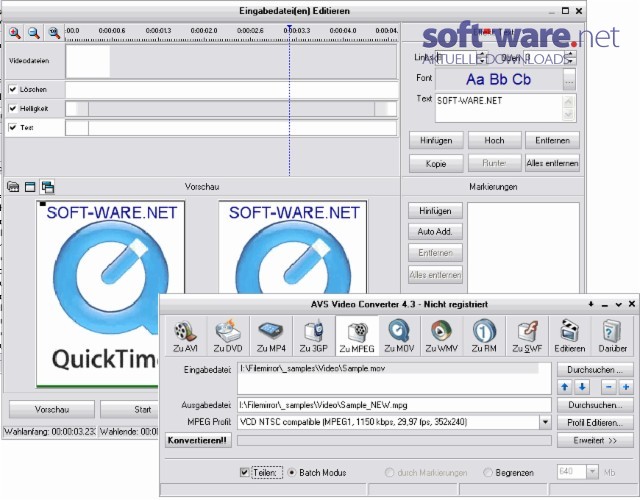Image resolution: width=640 pixels, height=500 pixels.
Task: Click the Kopie button
Action: coord(436,163)
